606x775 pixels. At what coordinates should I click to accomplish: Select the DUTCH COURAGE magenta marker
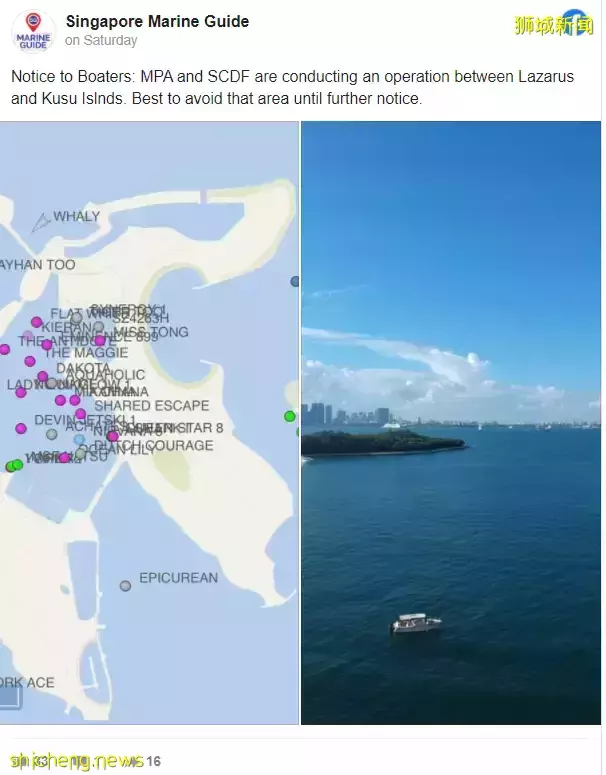click(x=113, y=436)
